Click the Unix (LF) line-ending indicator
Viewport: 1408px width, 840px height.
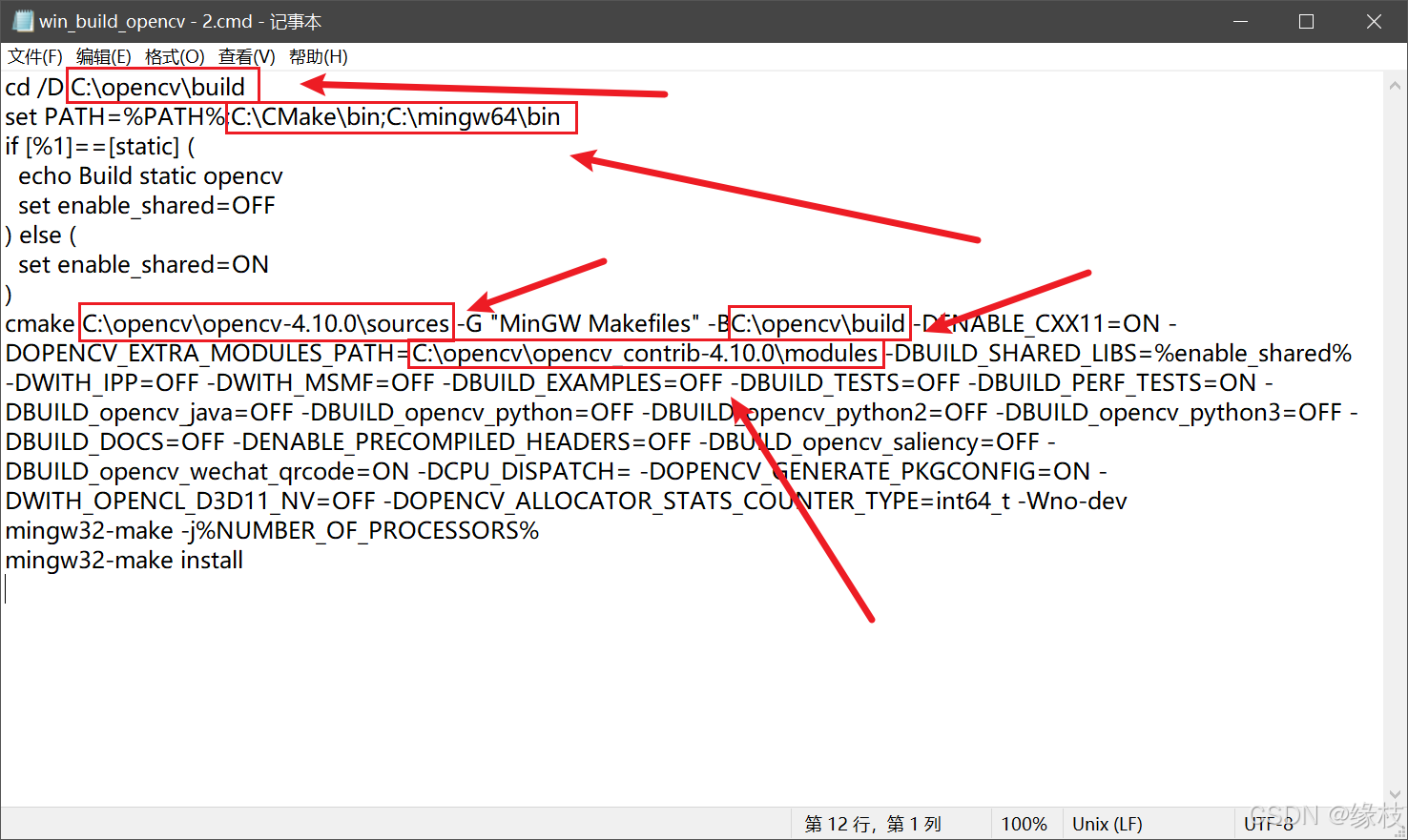(1108, 823)
